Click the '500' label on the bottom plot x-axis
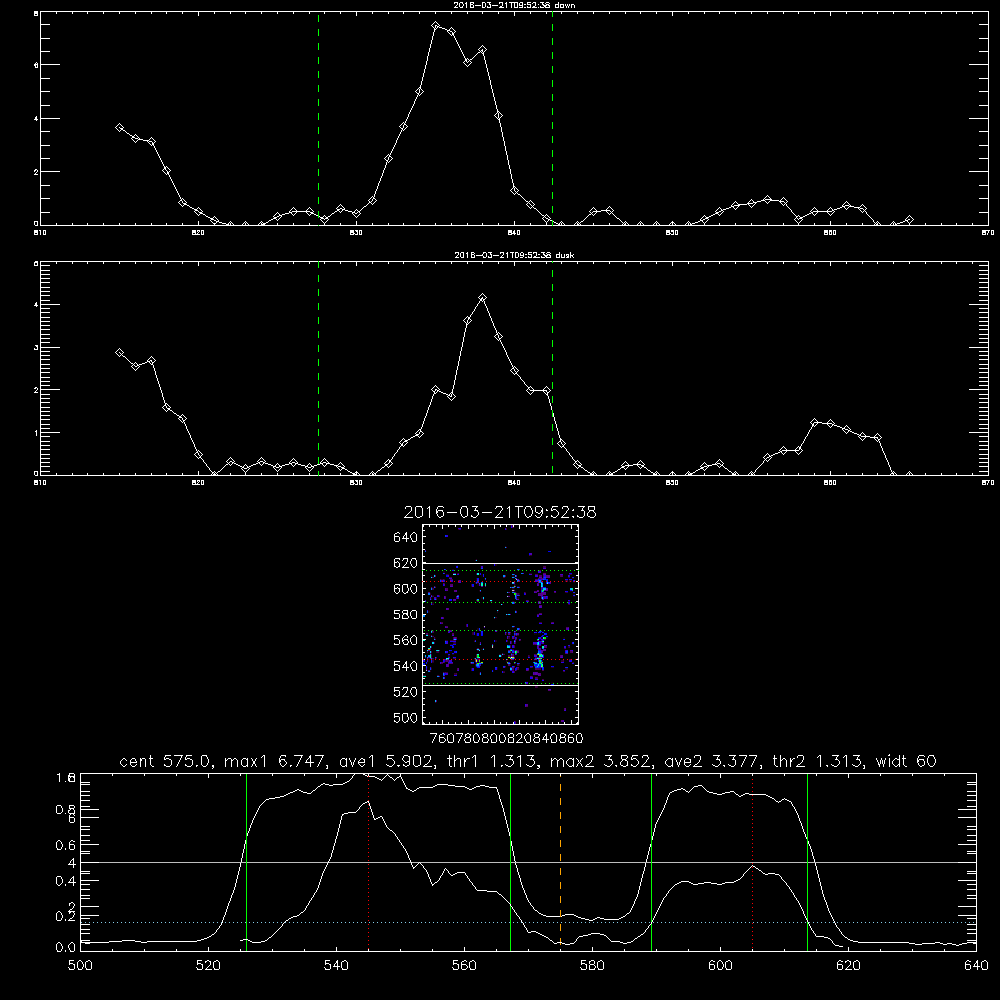Screen dimensions: 1000x1000 coord(80,966)
